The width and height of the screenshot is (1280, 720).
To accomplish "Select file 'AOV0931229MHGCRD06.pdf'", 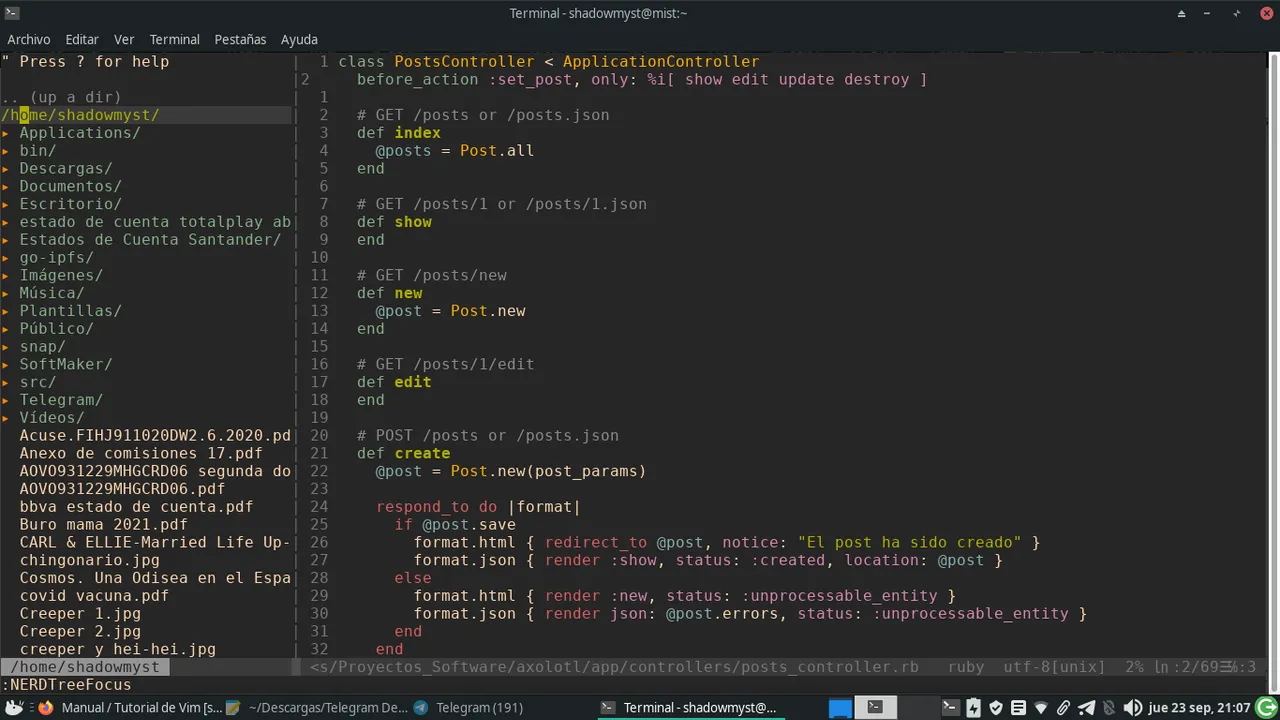I will point(122,489).
